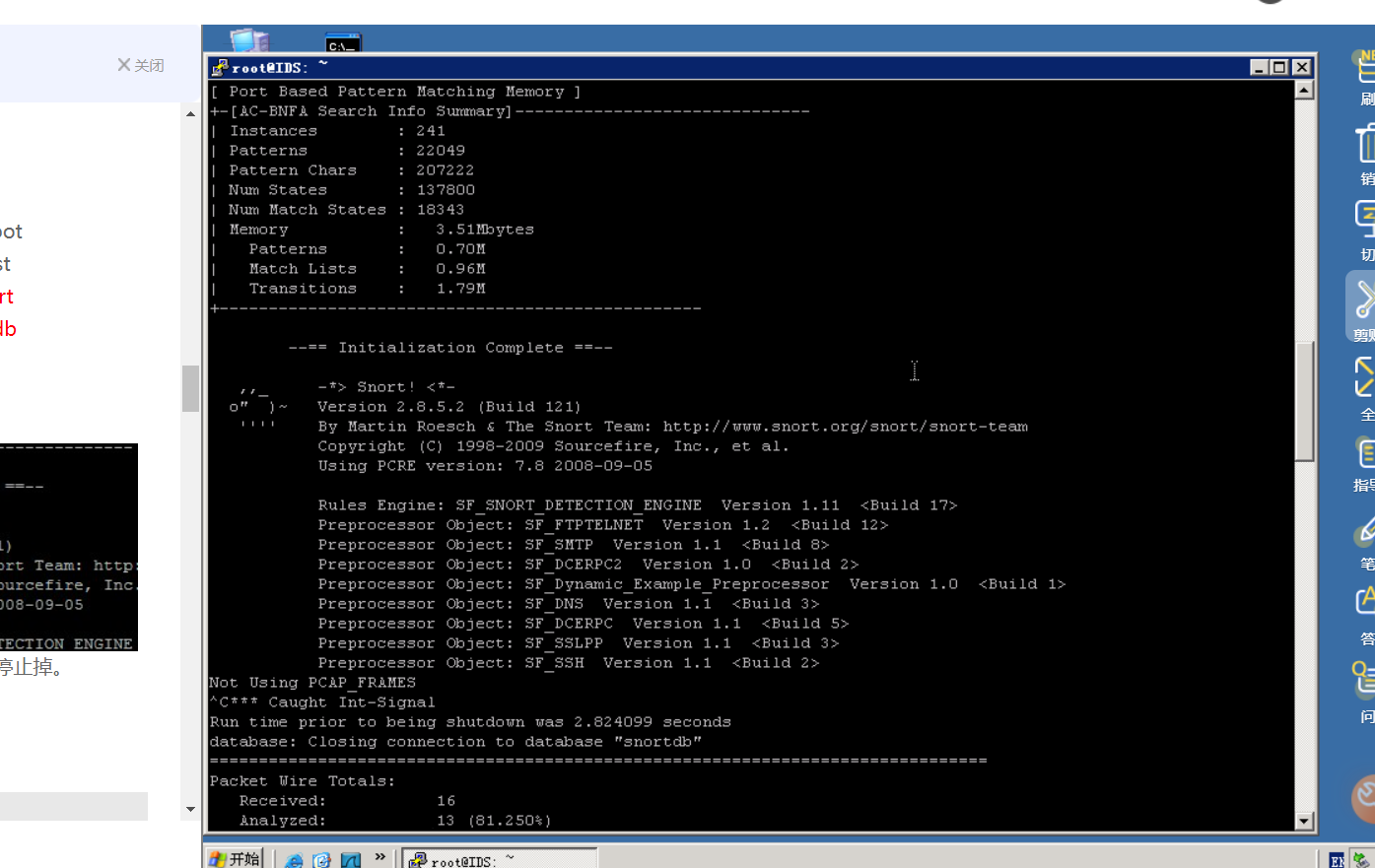Click the PuTTY icon in root@IDS title bar
Image resolution: width=1375 pixels, height=868 pixels.
pyautogui.click(x=220, y=67)
